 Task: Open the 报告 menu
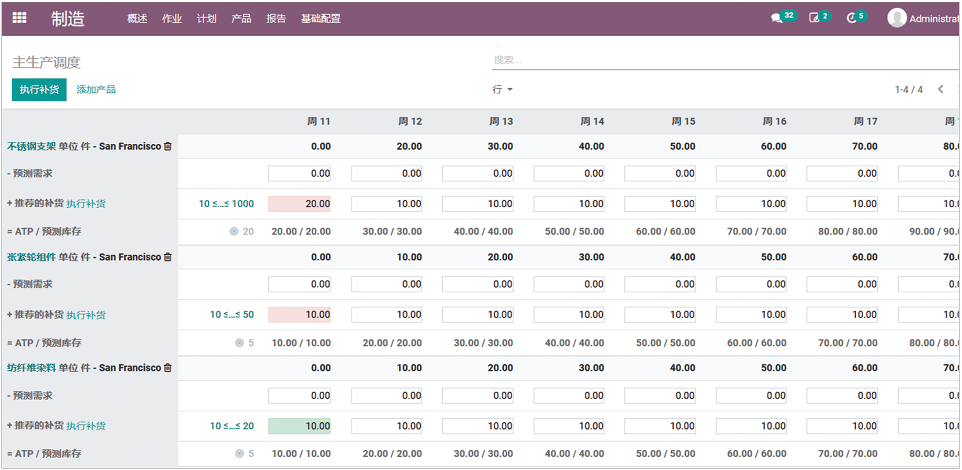tap(276, 19)
